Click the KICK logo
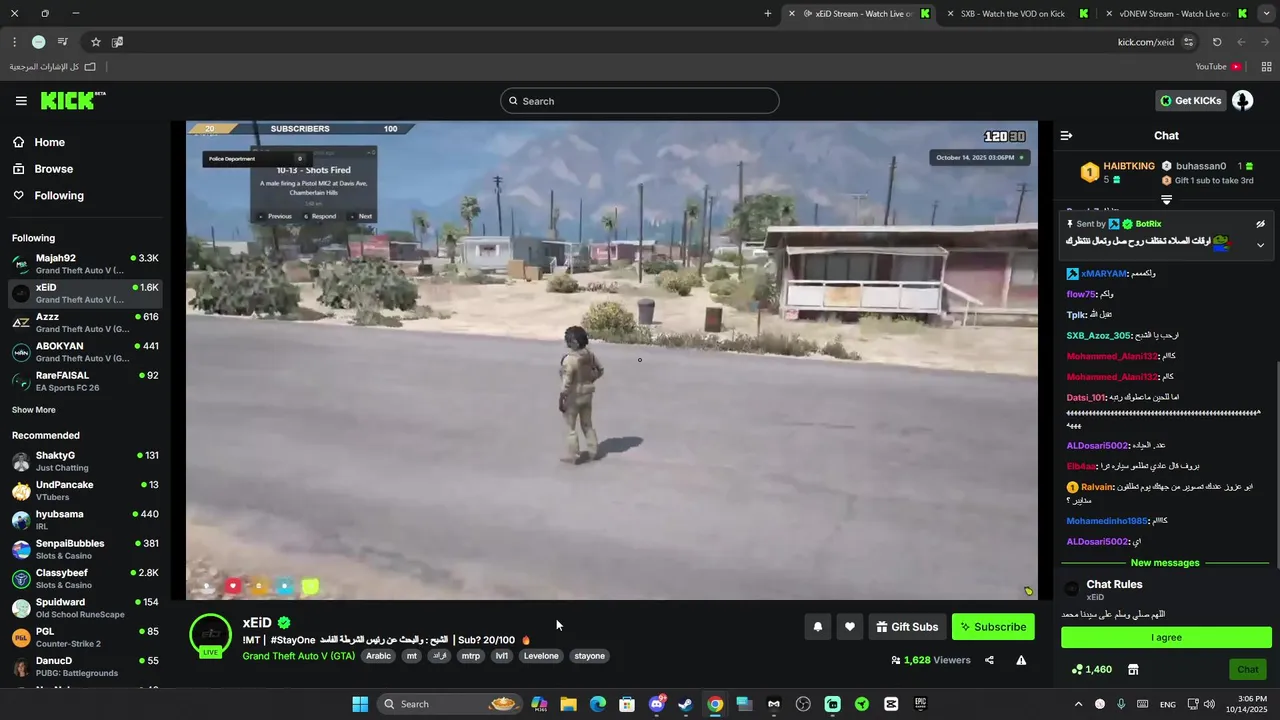The width and height of the screenshot is (1280, 720). 72,100
